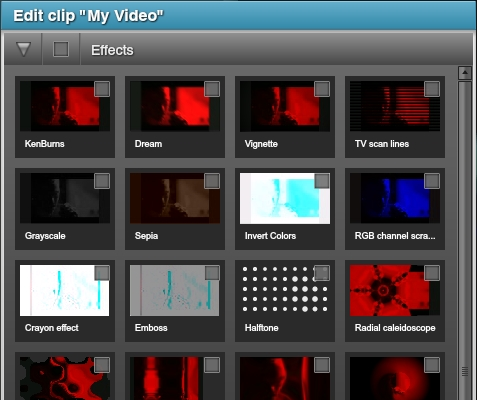The height and width of the screenshot is (400, 477).
Task: Click the Emboss label text
Action: (x=151, y=328)
